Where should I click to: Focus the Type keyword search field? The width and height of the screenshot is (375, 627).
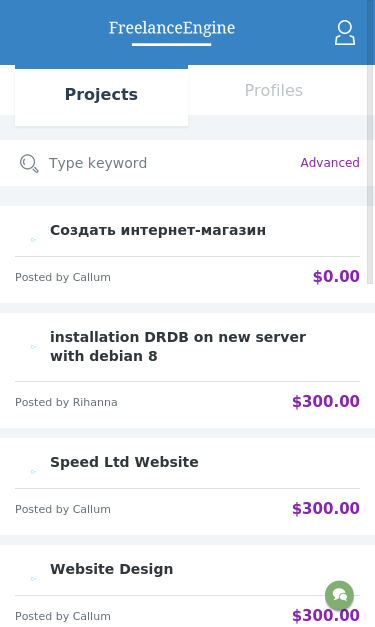(168, 163)
